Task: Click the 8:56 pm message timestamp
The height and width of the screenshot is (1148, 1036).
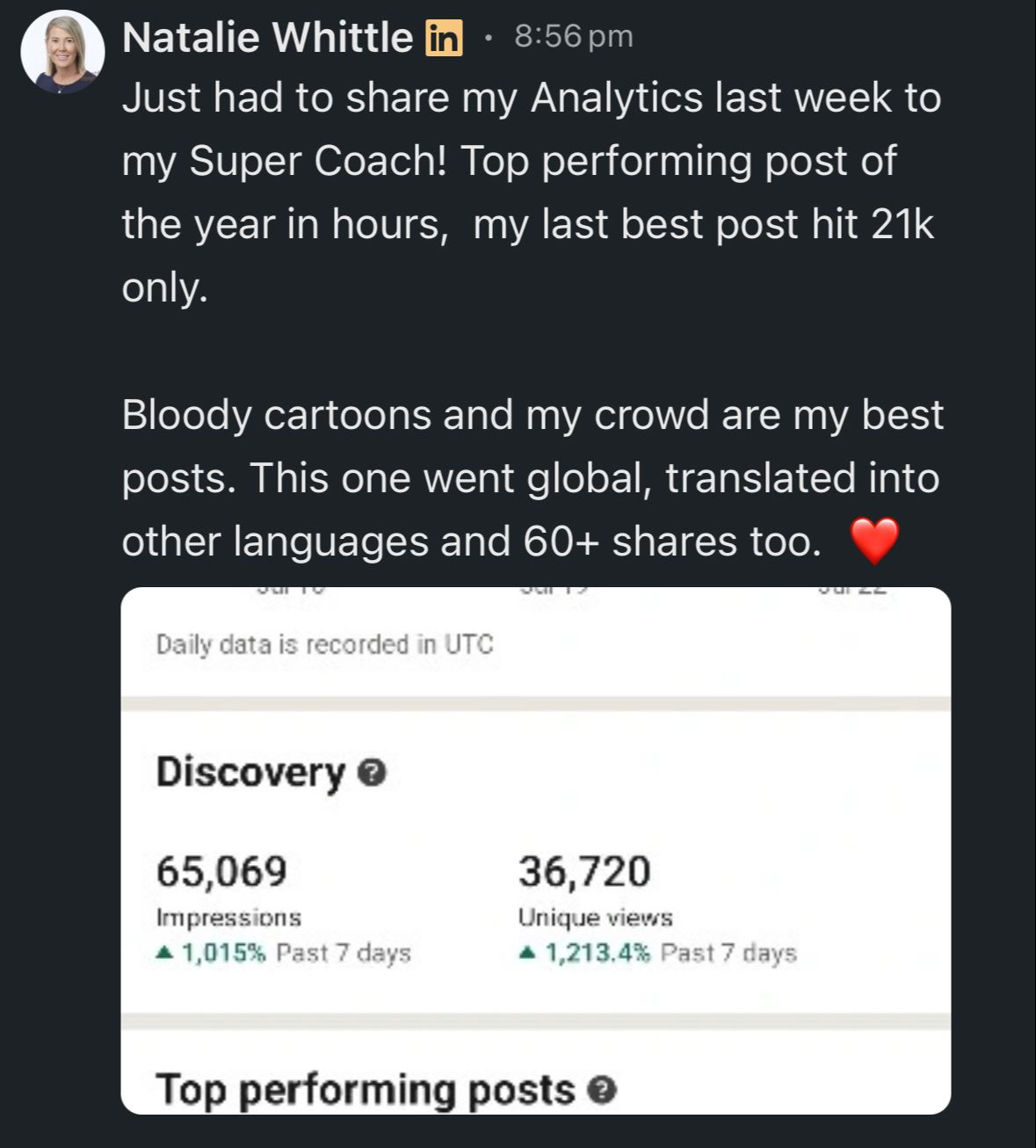Action: click(573, 36)
